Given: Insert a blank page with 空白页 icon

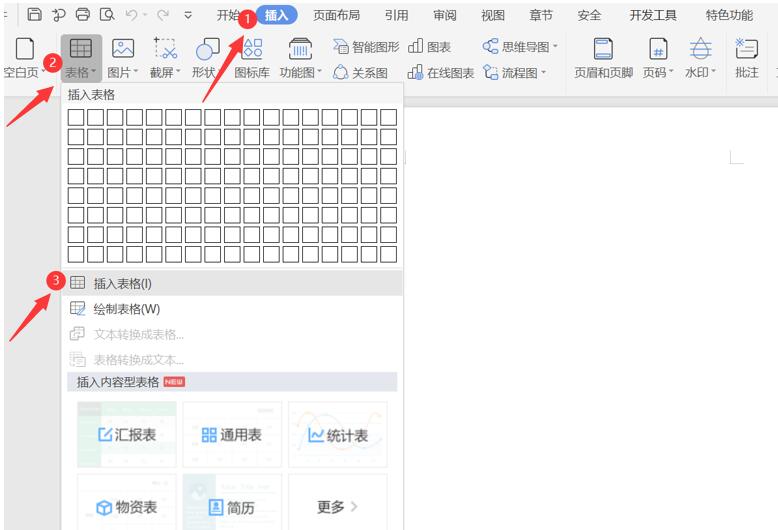Looking at the screenshot, I should click(x=25, y=49).
